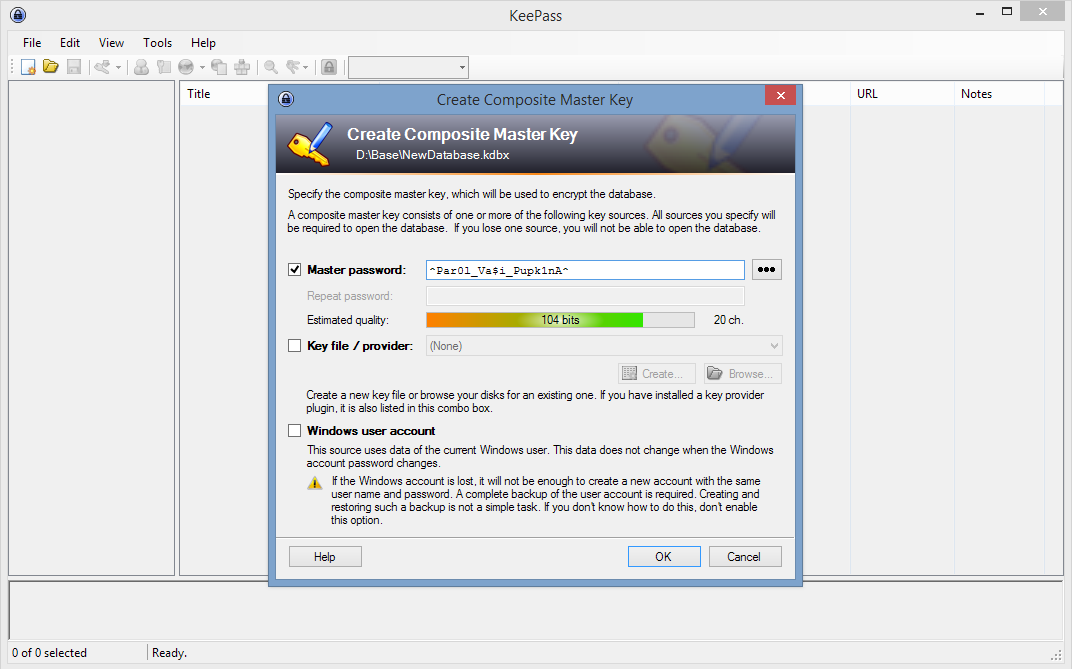Select the Add Entry toolbar icon
This screenshot has height=669, width=1072.
[x=141, y=66]
